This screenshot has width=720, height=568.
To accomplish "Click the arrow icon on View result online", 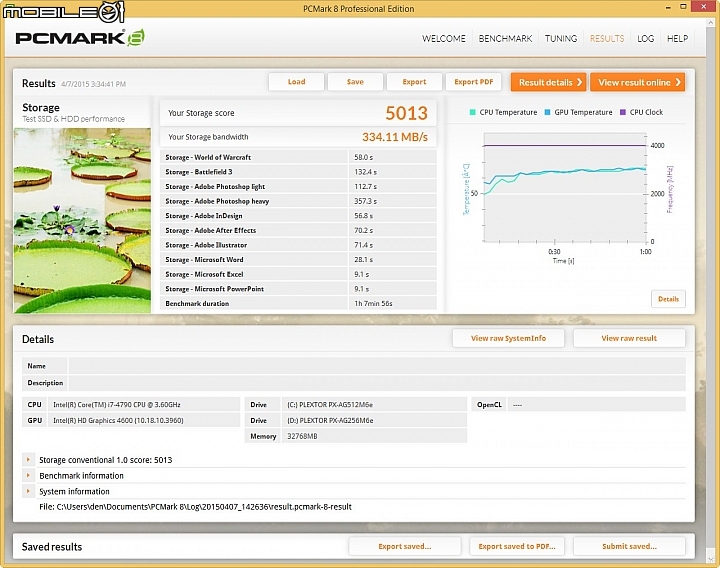I will 678,82.
